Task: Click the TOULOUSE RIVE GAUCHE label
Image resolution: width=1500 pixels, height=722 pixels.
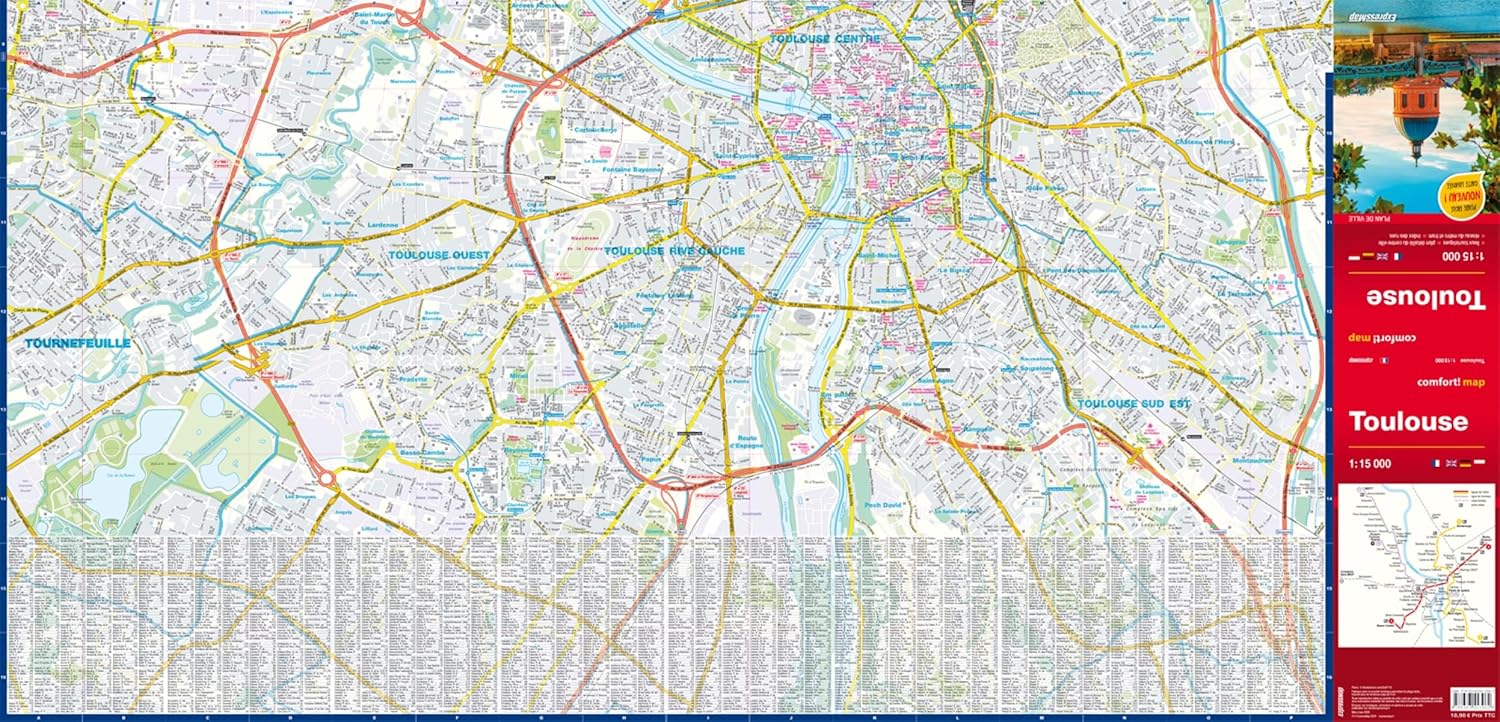Action: 674,251
